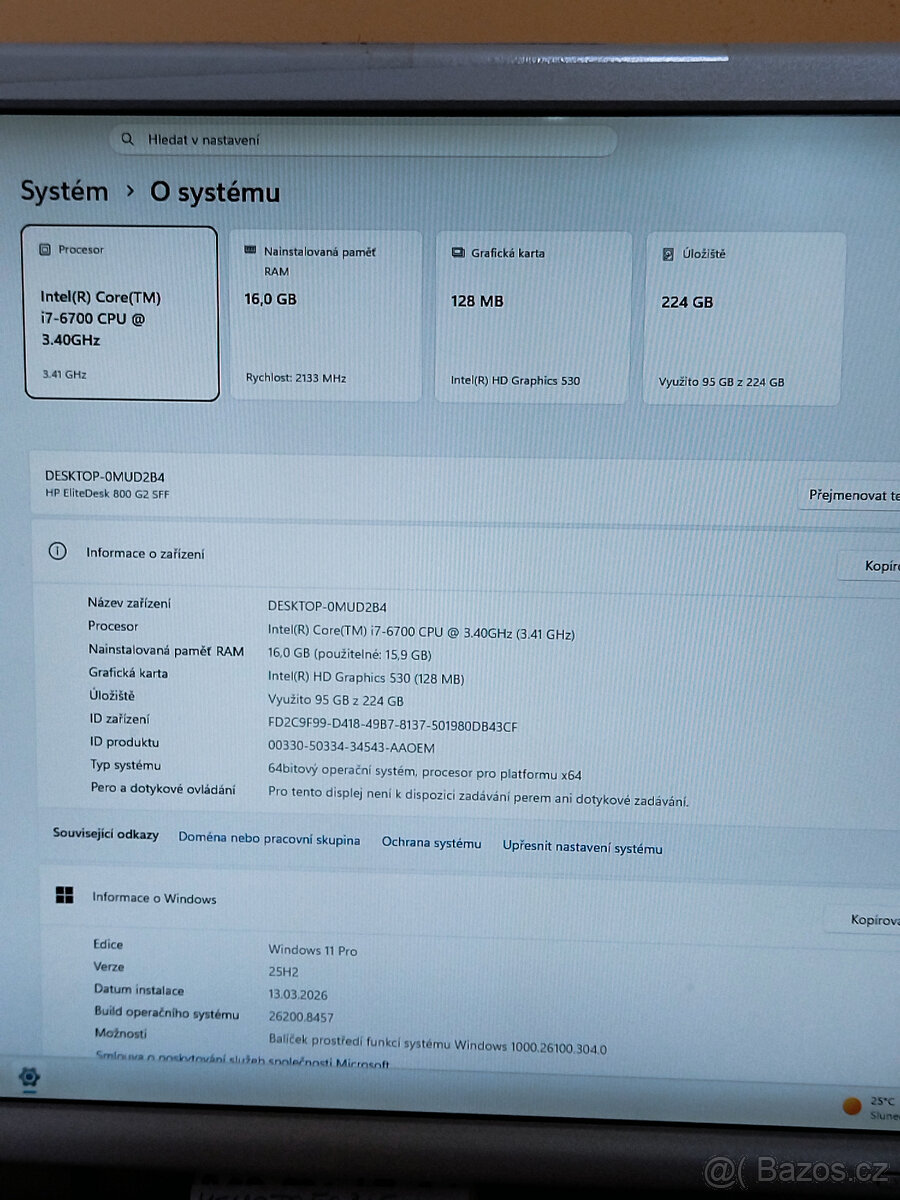Screen dimensions: 900x1200
Task: Click the info circle icon by 'Informace o zařízení'
Action: tap(58, 551)
